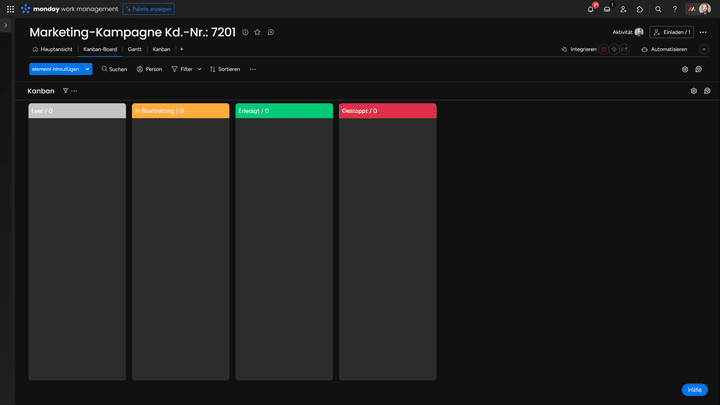The image size is (720, 405).
Task: Click the Kanban widget filter funnel
Action: [65, 91]
